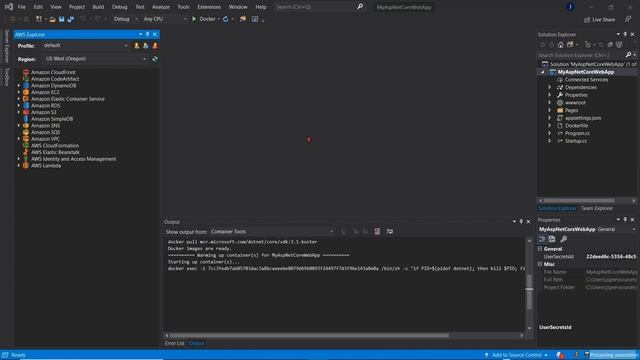Open the Analyze menu
Screen dimensions: 640x360
coord(161,7)
